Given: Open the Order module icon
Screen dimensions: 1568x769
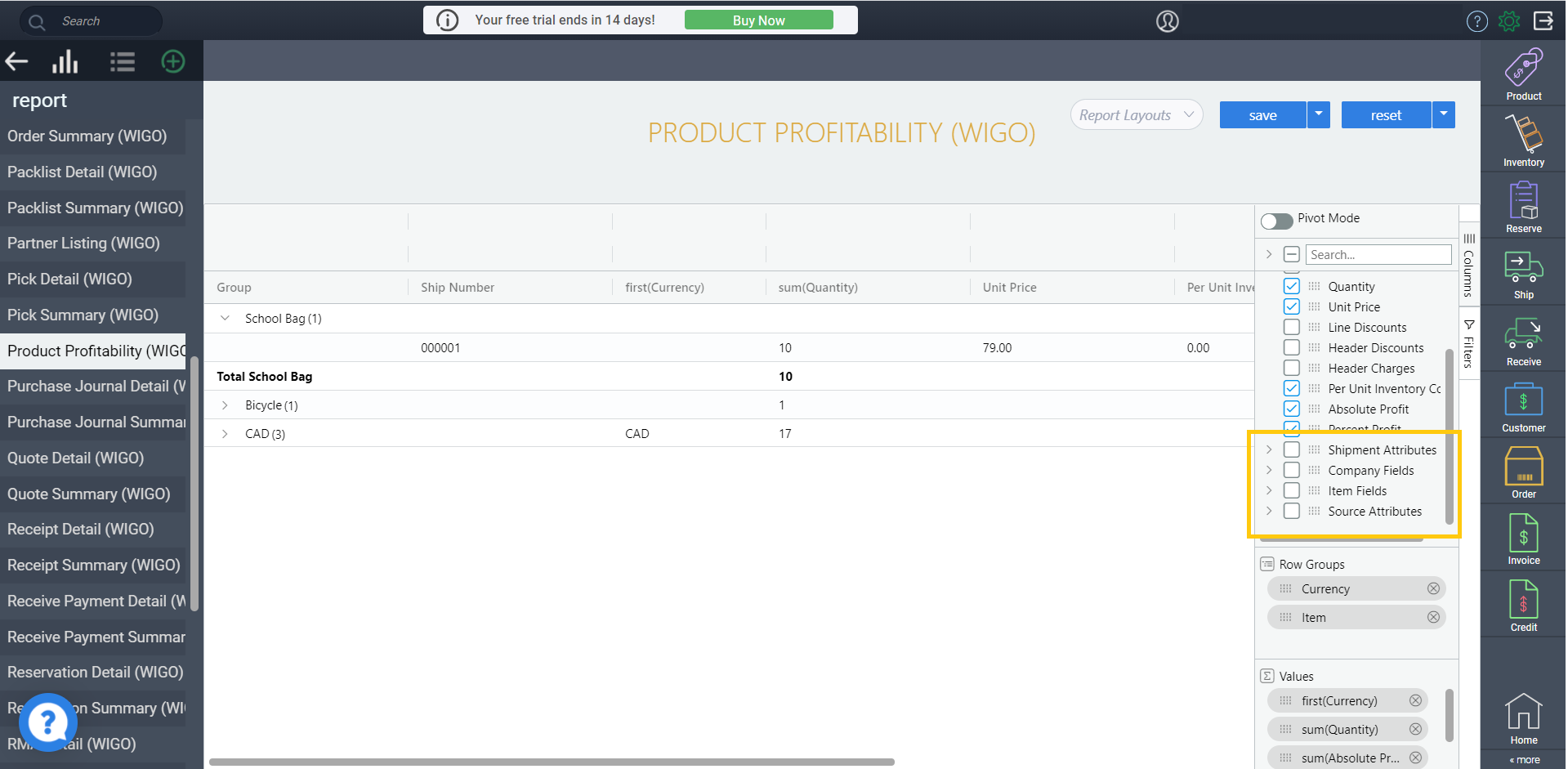Looking at the screenshot, I should tap(1523, 473).
